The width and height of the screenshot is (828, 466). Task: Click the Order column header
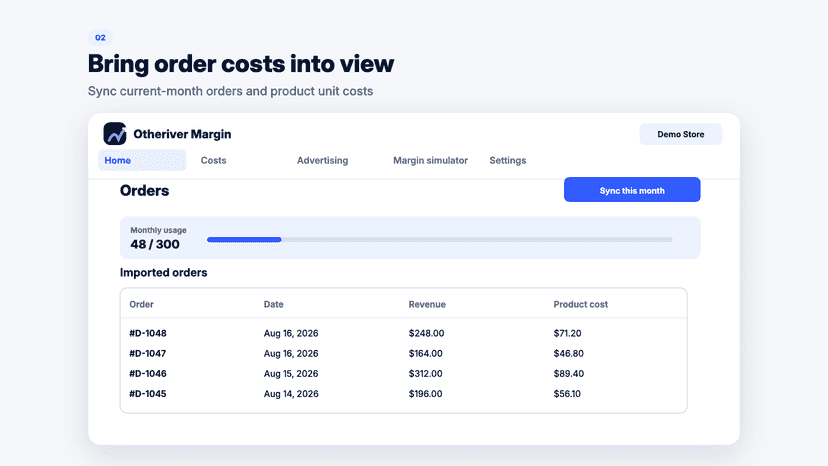pyautogui.click(x=142, y=304)
